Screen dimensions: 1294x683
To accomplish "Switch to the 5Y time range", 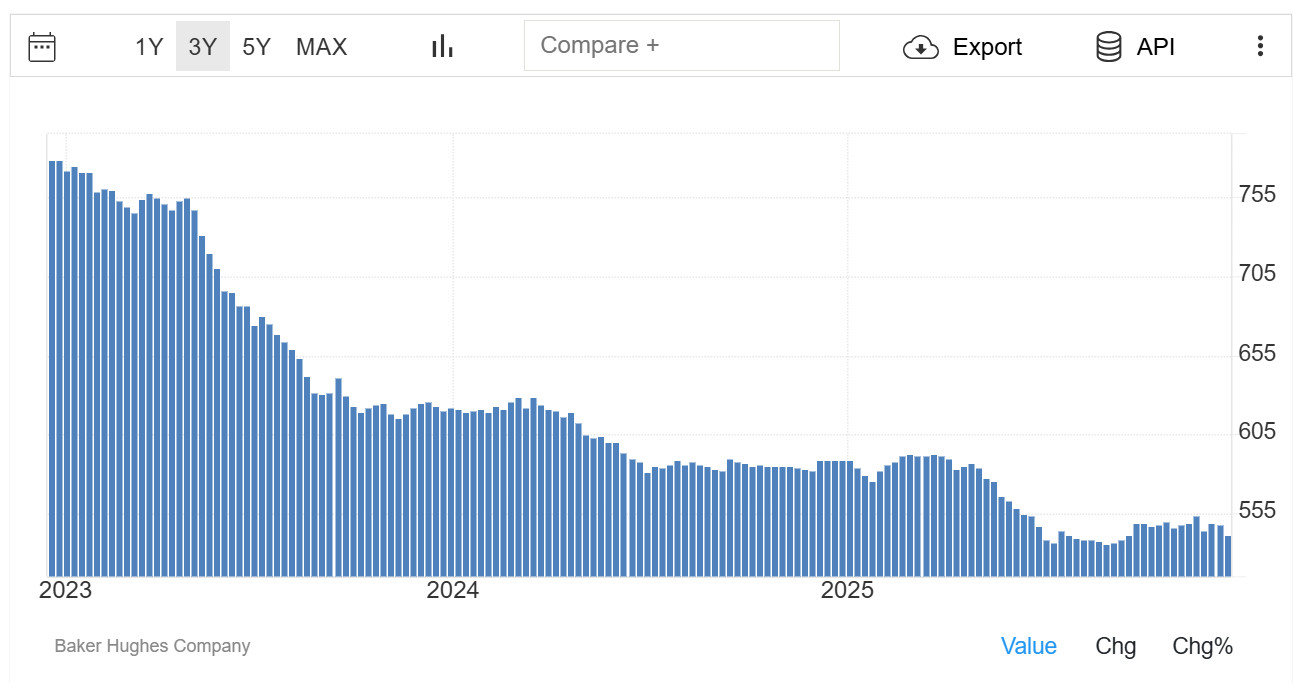I will [x=257, y=47].
